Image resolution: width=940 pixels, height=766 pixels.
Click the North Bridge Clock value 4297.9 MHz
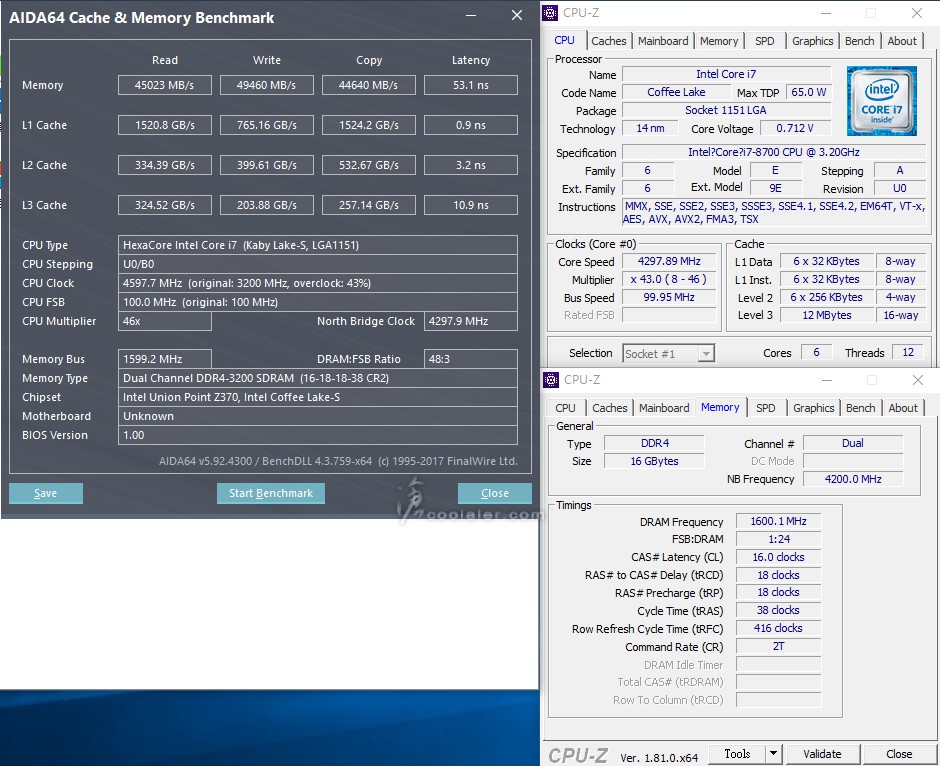471,321
